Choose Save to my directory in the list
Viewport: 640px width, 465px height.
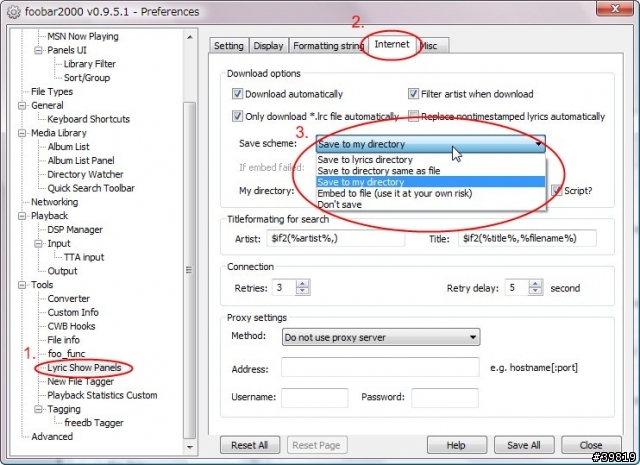(431, 182)
